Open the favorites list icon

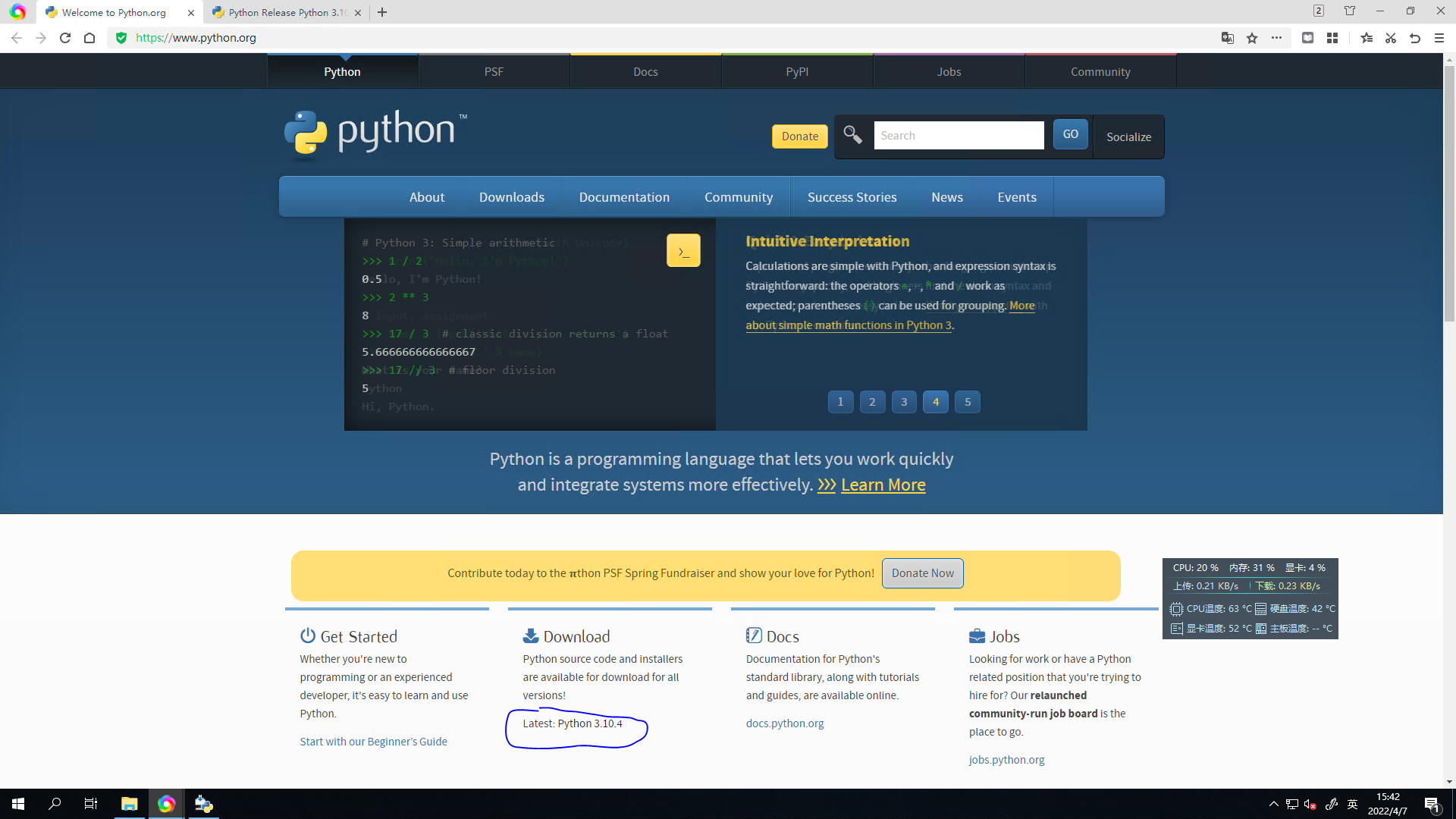click(1367, 38)
